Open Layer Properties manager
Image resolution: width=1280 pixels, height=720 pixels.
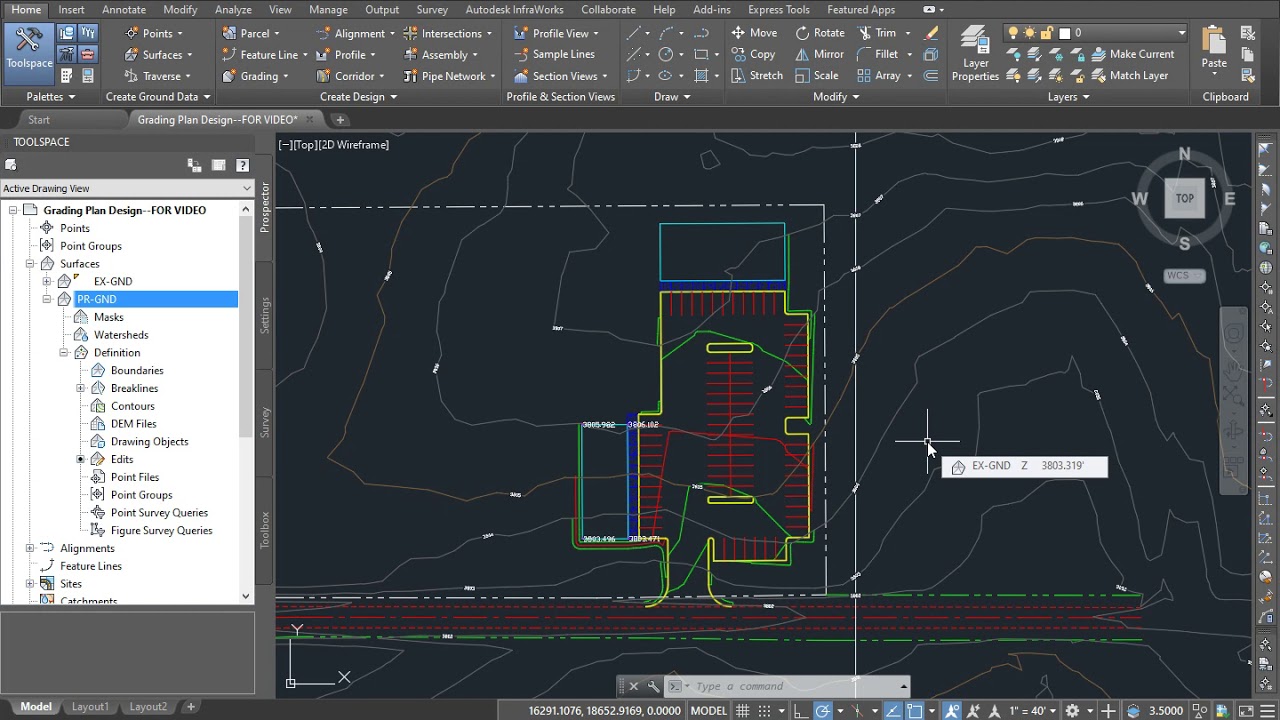[975, 54]
